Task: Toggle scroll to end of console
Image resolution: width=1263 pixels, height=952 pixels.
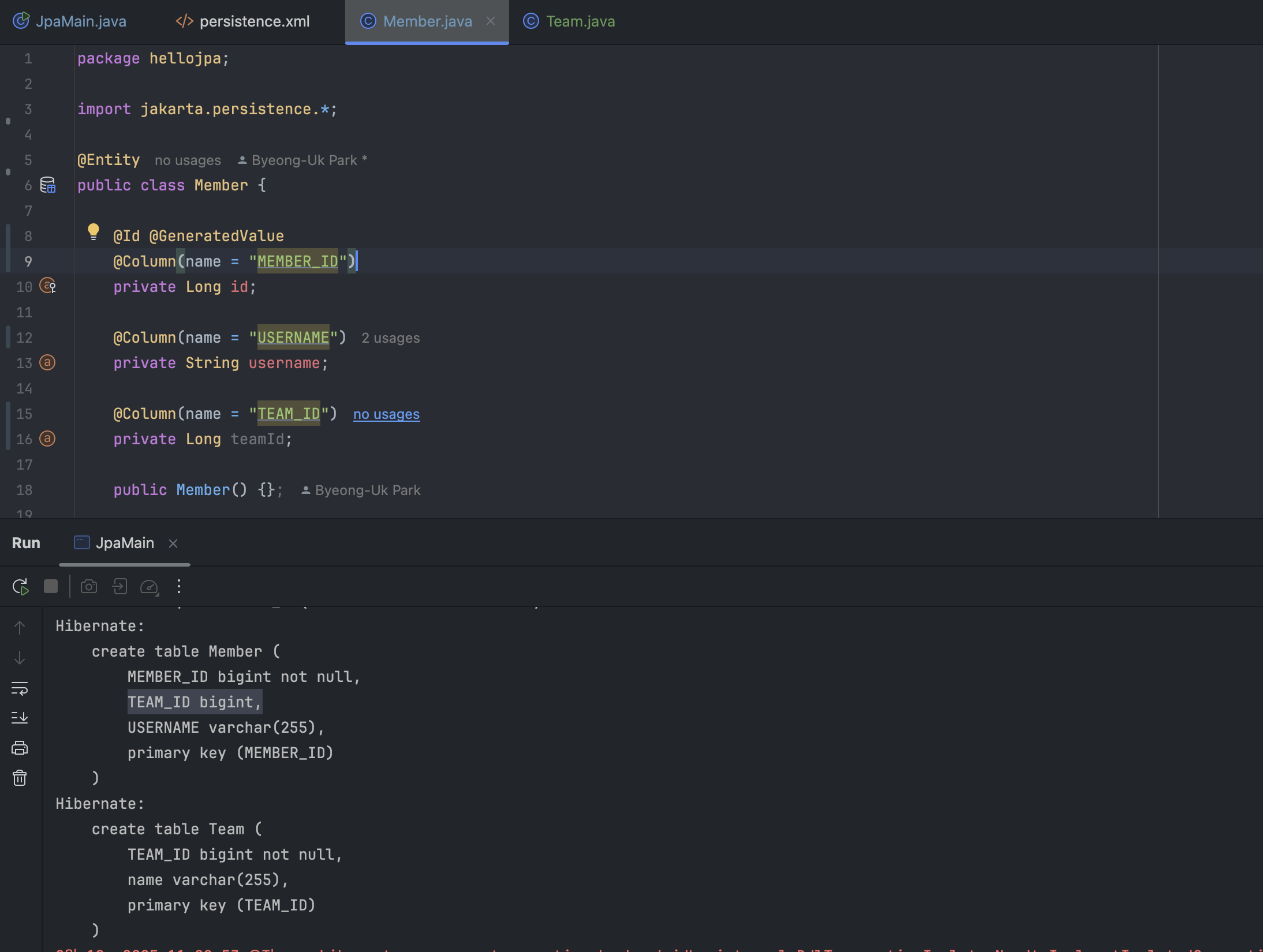Action: coord(20,718)
